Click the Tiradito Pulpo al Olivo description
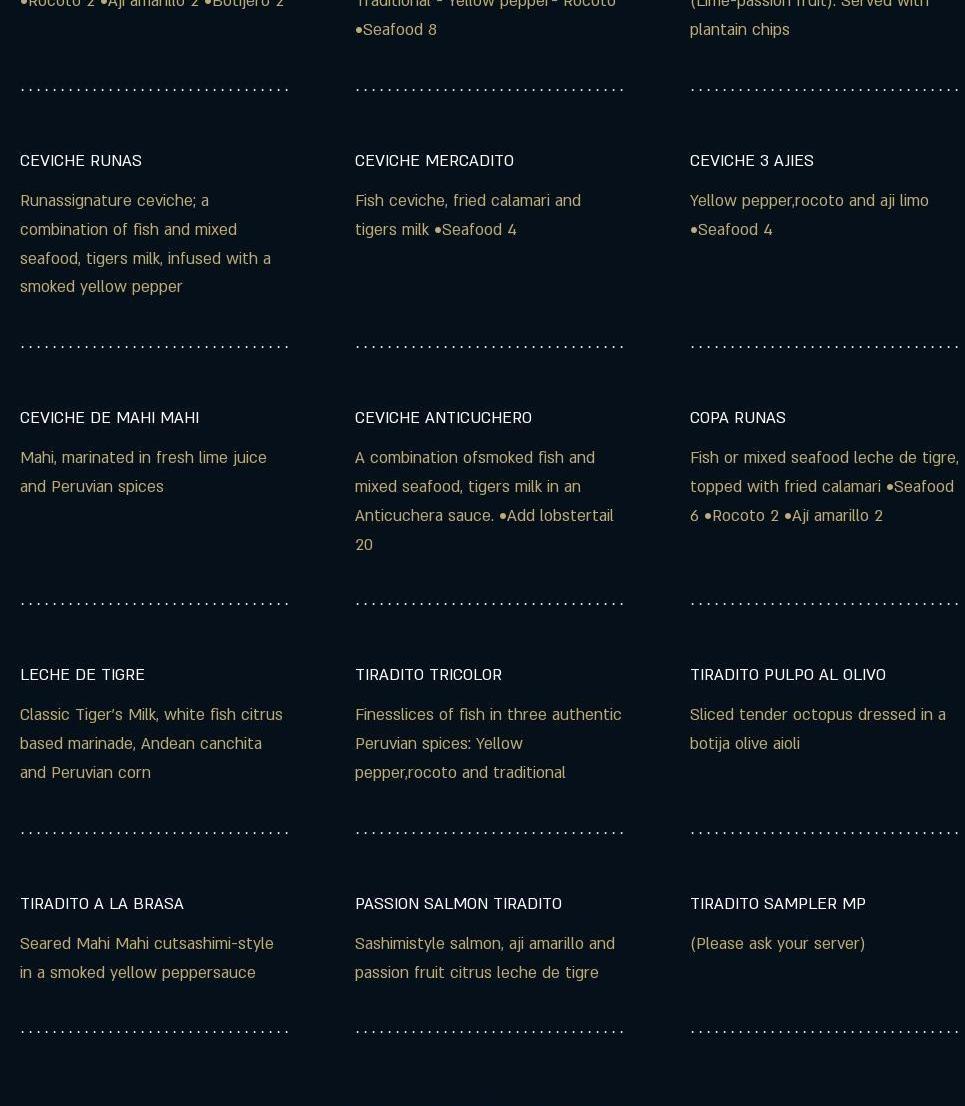 click(817, 728)
